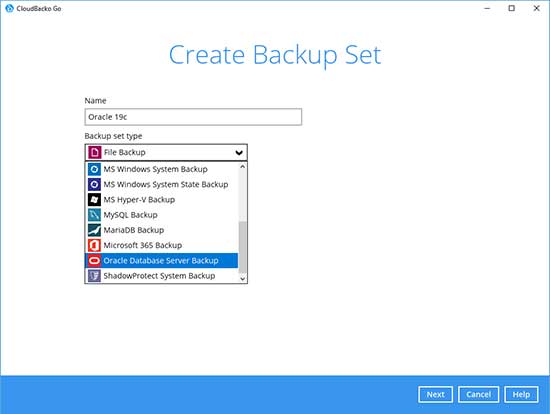Click the Name field containing Oracle 19c
This screenshot has width=550, height=414.
(x=193, y=117)
